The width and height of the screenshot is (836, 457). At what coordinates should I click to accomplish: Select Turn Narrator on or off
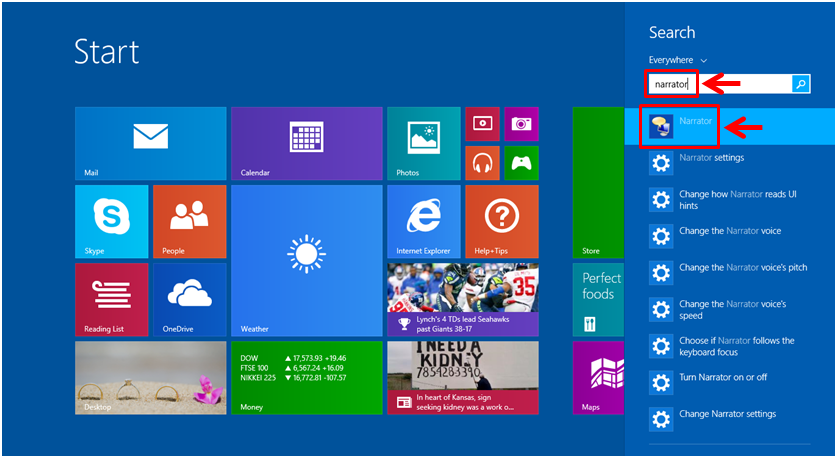(x=730, y=382)
